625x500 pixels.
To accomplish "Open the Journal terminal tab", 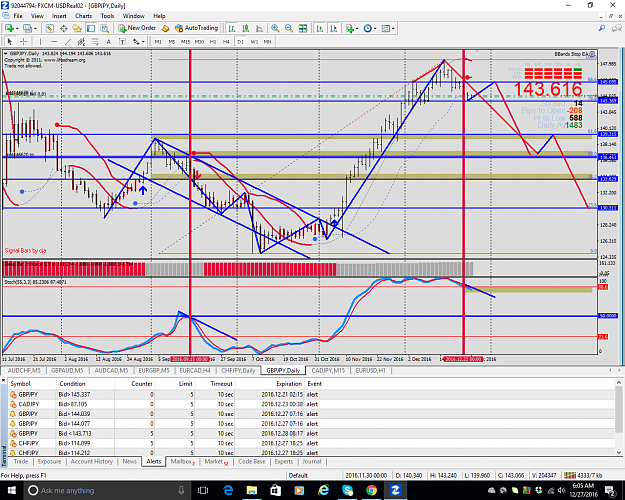I will (x=312, y=461).
